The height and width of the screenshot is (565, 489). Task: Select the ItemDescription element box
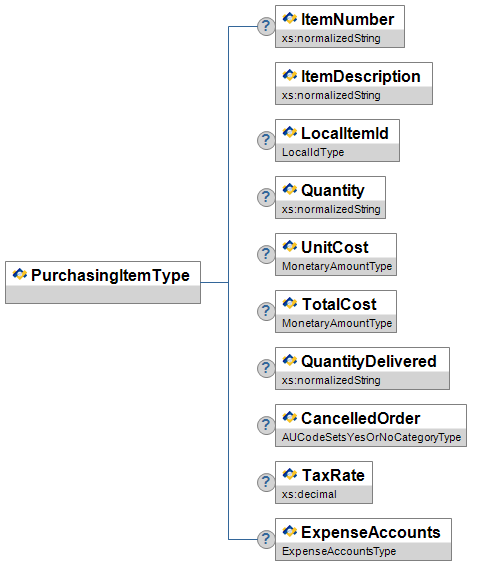tap(354, 84)
